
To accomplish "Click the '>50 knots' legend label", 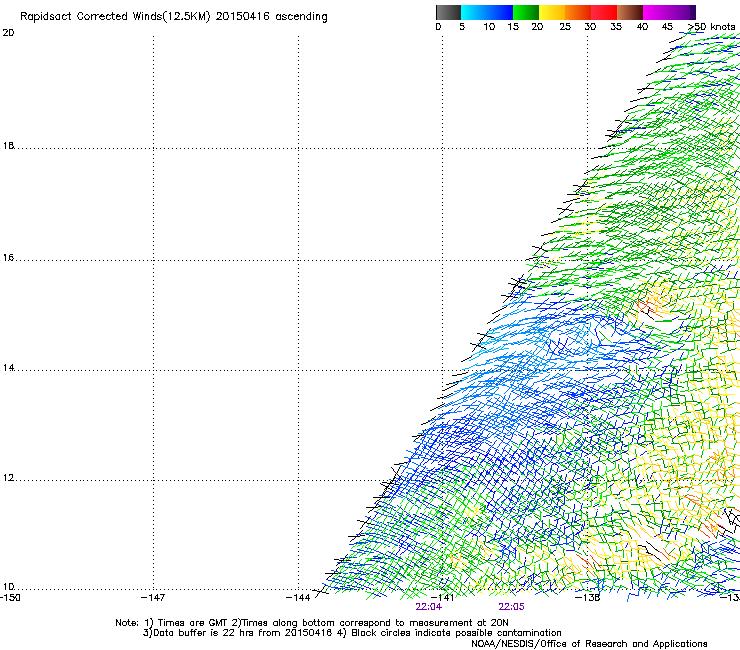I will [712, 27].
